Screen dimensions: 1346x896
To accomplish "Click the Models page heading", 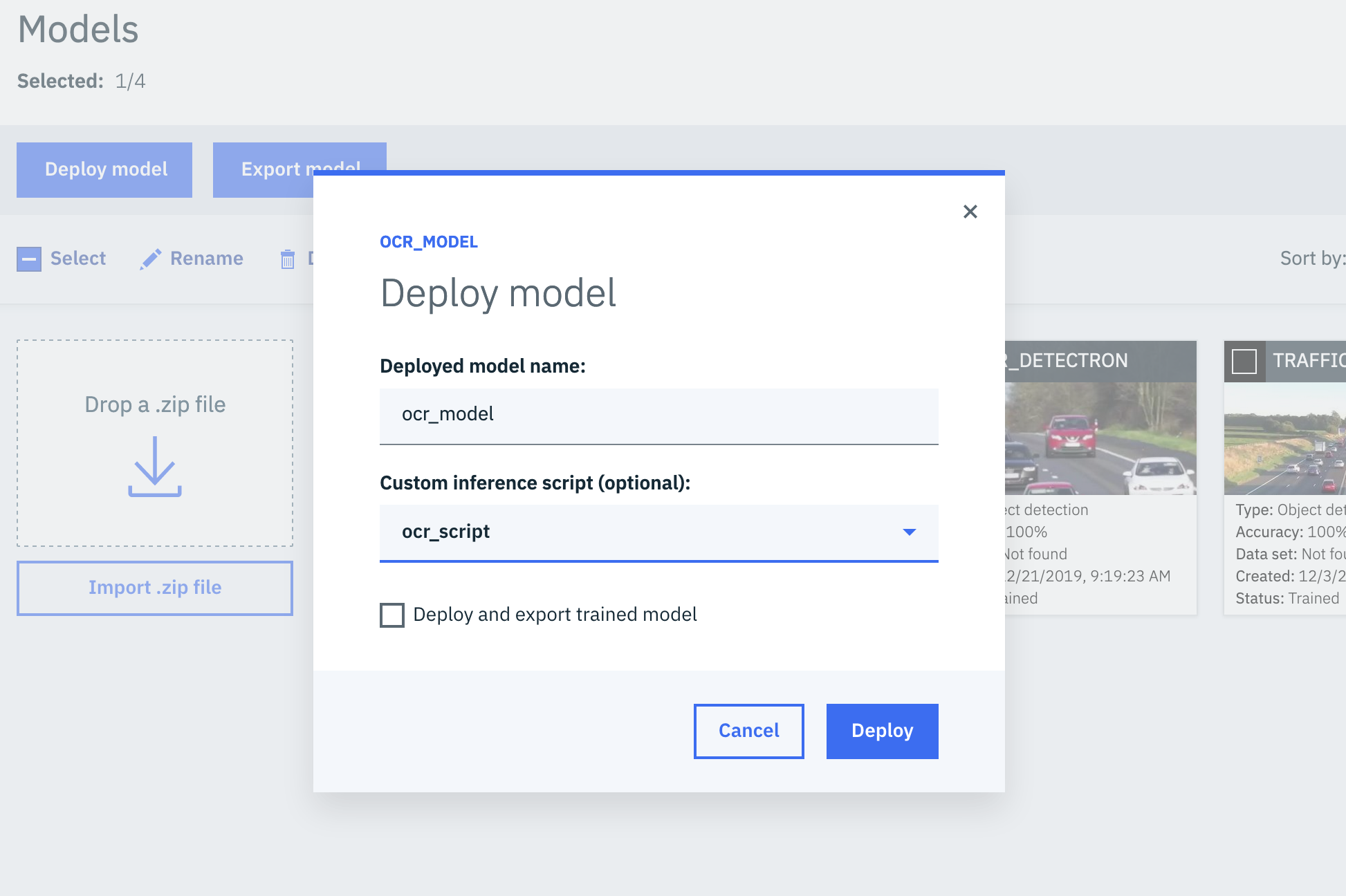I will point(78,30).
